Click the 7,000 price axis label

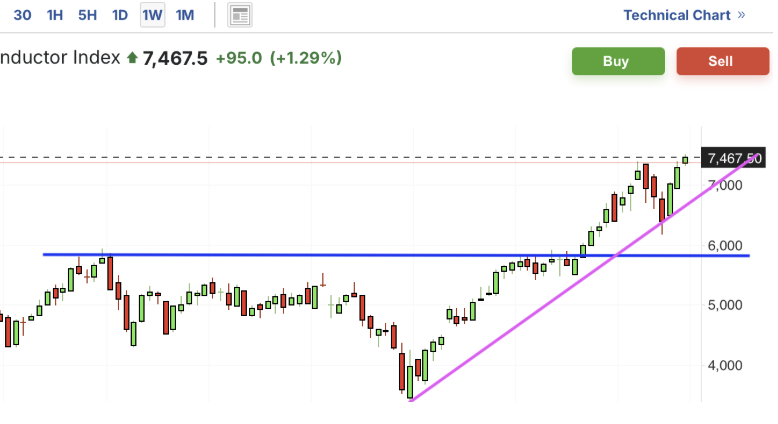(x=726, y=186)
